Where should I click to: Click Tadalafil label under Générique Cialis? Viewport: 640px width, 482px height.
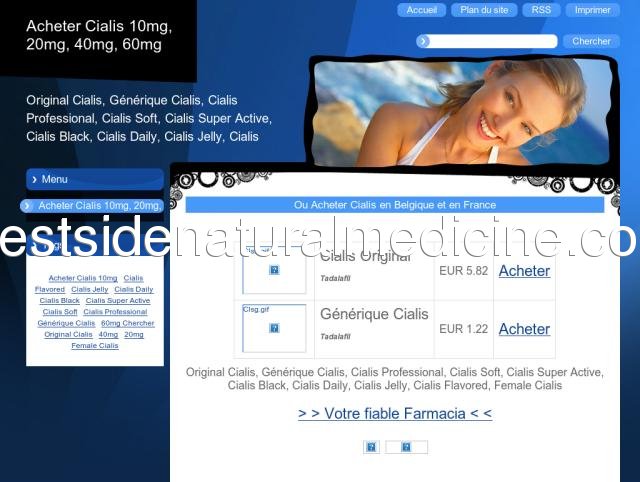click(x=335, y=337)
